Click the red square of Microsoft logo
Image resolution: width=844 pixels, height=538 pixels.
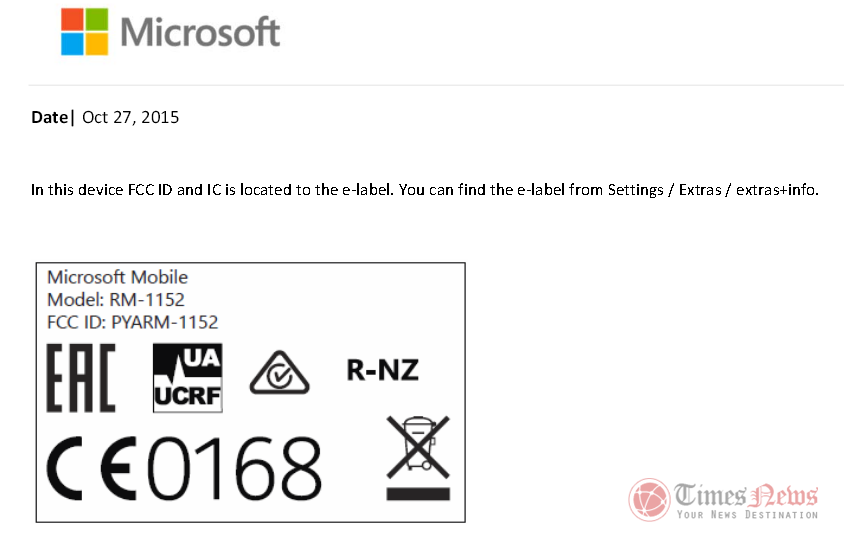72,19
